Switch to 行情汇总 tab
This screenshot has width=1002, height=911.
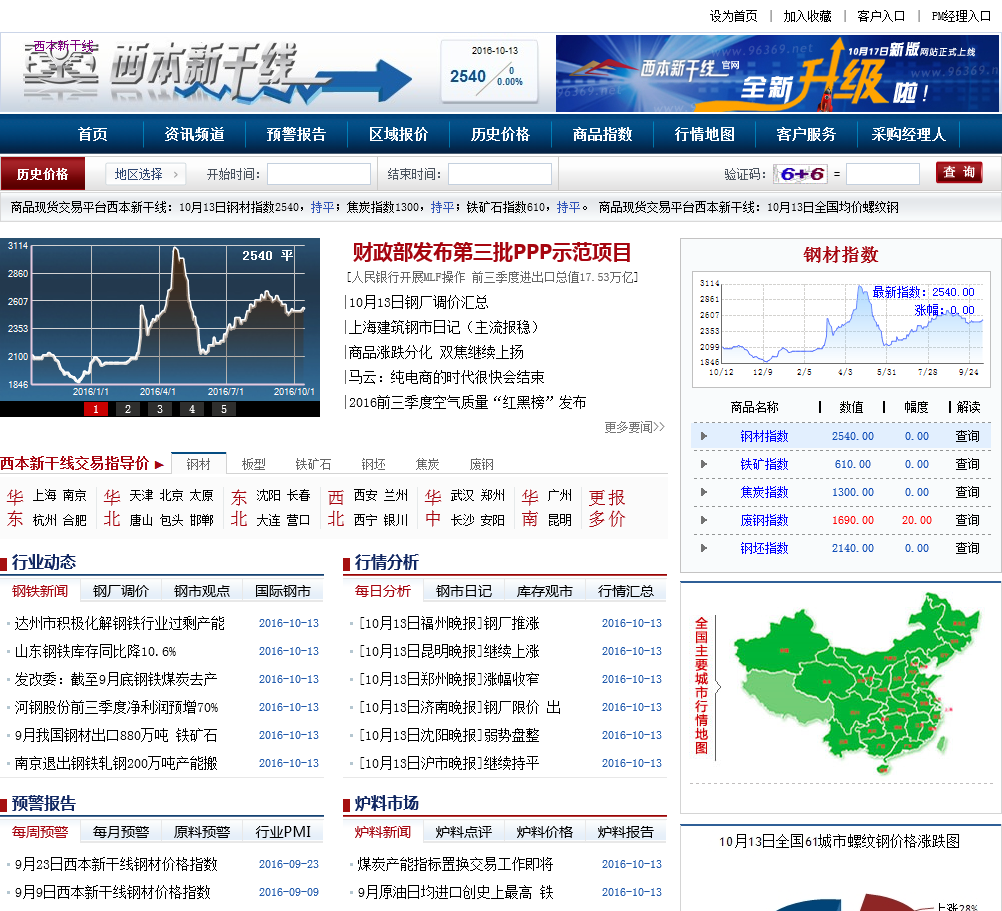(x=626, y=591)
